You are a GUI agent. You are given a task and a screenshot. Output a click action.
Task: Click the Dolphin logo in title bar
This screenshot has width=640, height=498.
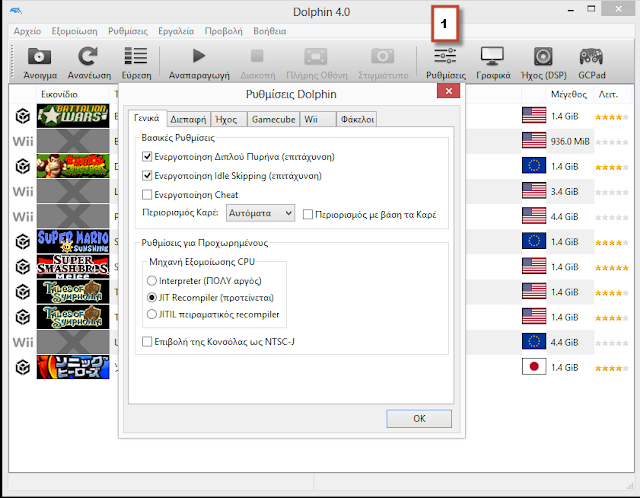pyautogui.click(x=16, y=11)
